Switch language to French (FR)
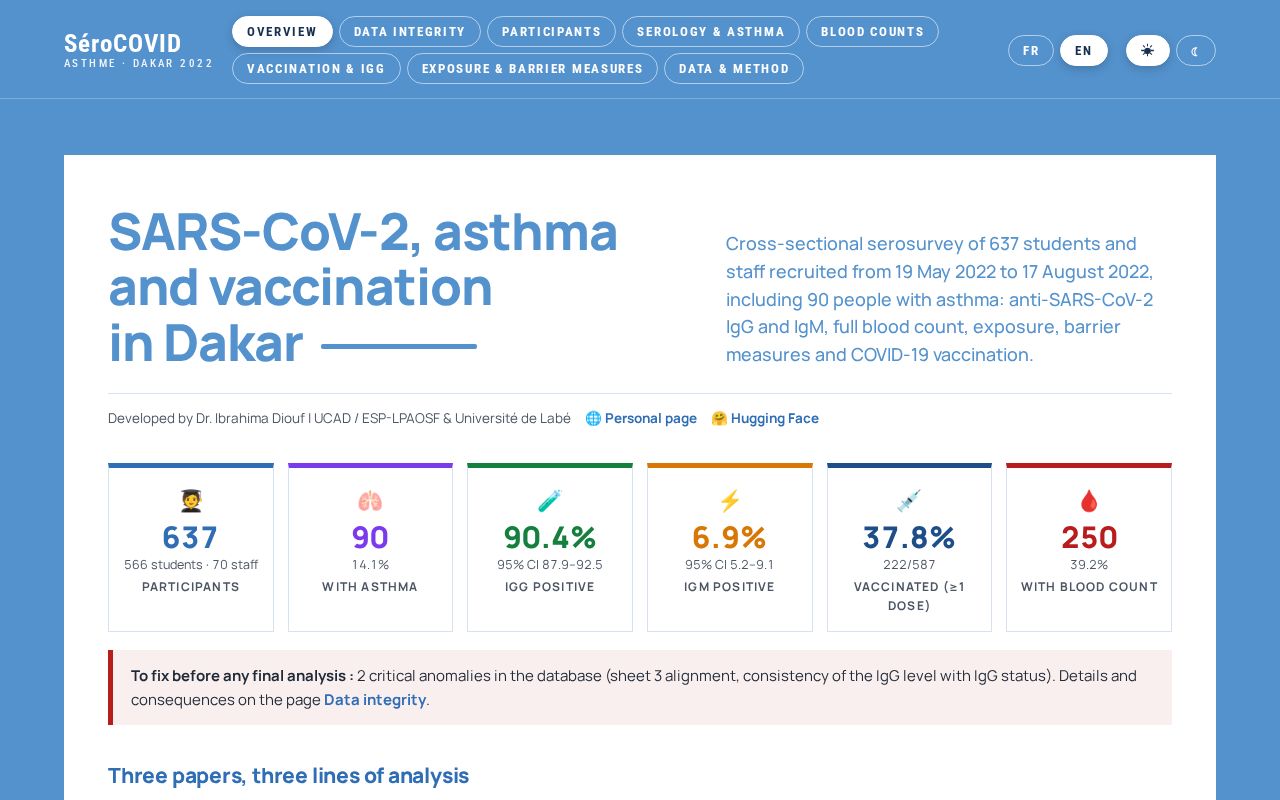This screenshot has width=1280, height=800. pyautogui.click(x=1031, y=50)
